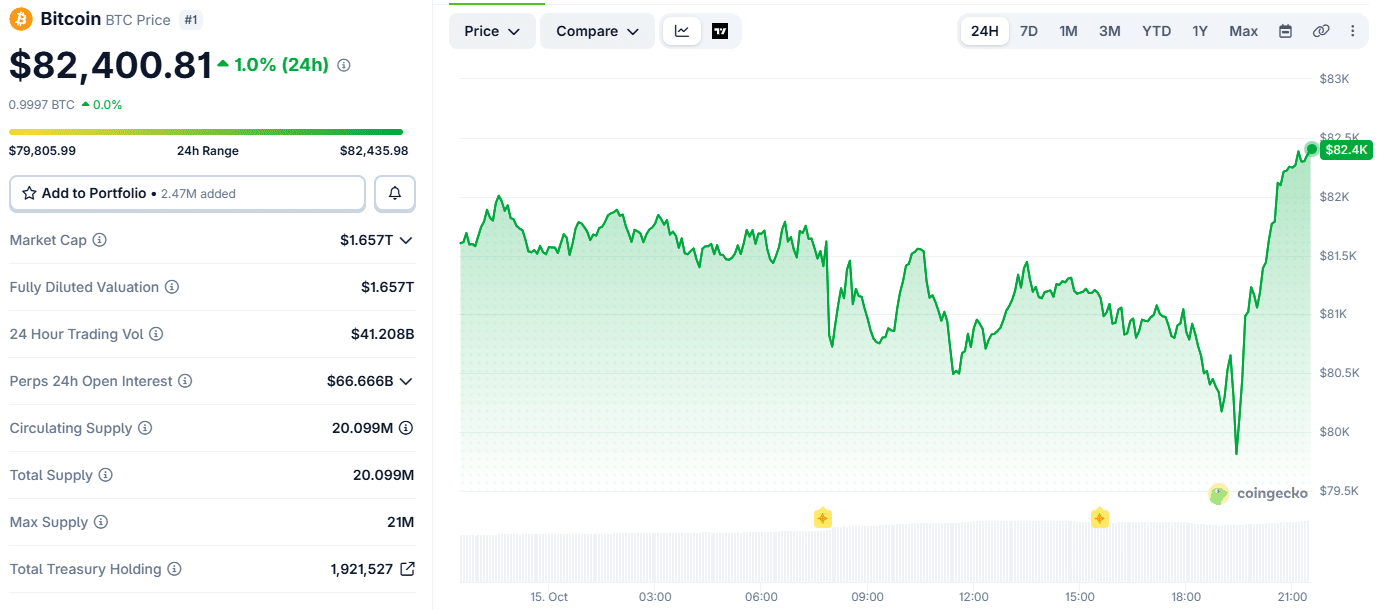Select the 1Y time range
This screenshot has height=610, width=1385.
pyautogui.click(x=1200, y=31)
